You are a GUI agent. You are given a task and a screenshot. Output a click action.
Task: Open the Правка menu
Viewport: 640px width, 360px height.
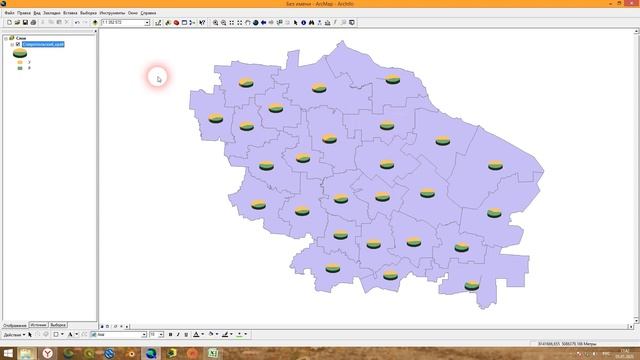24,13
